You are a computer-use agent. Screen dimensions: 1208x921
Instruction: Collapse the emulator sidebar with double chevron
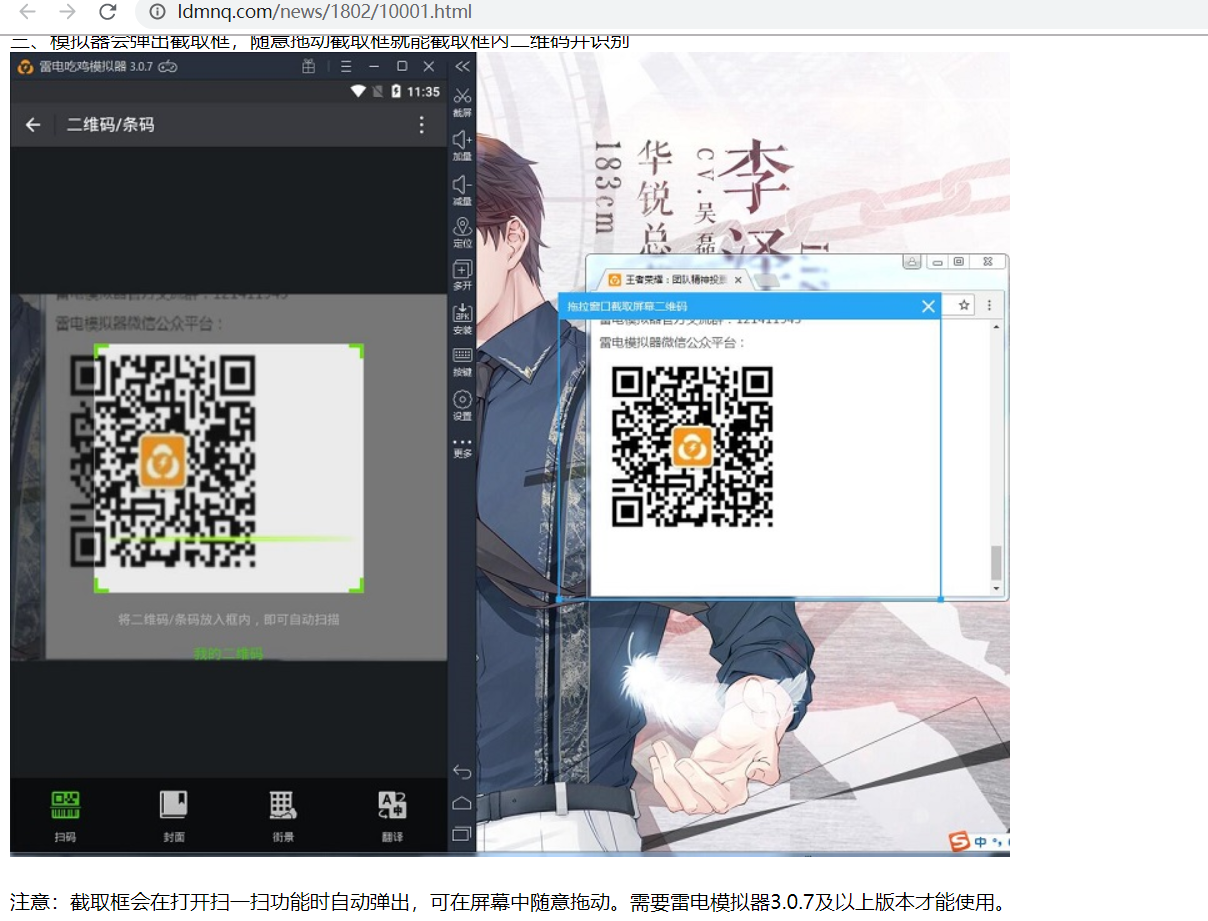(x=462, y=67)
